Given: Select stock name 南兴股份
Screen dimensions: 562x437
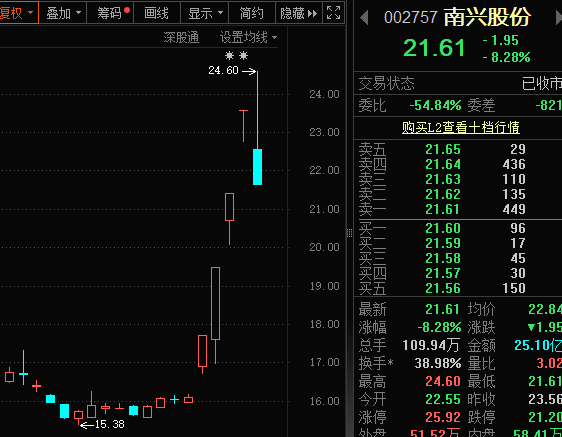Looking at the screenshot, I should point(487,17).
